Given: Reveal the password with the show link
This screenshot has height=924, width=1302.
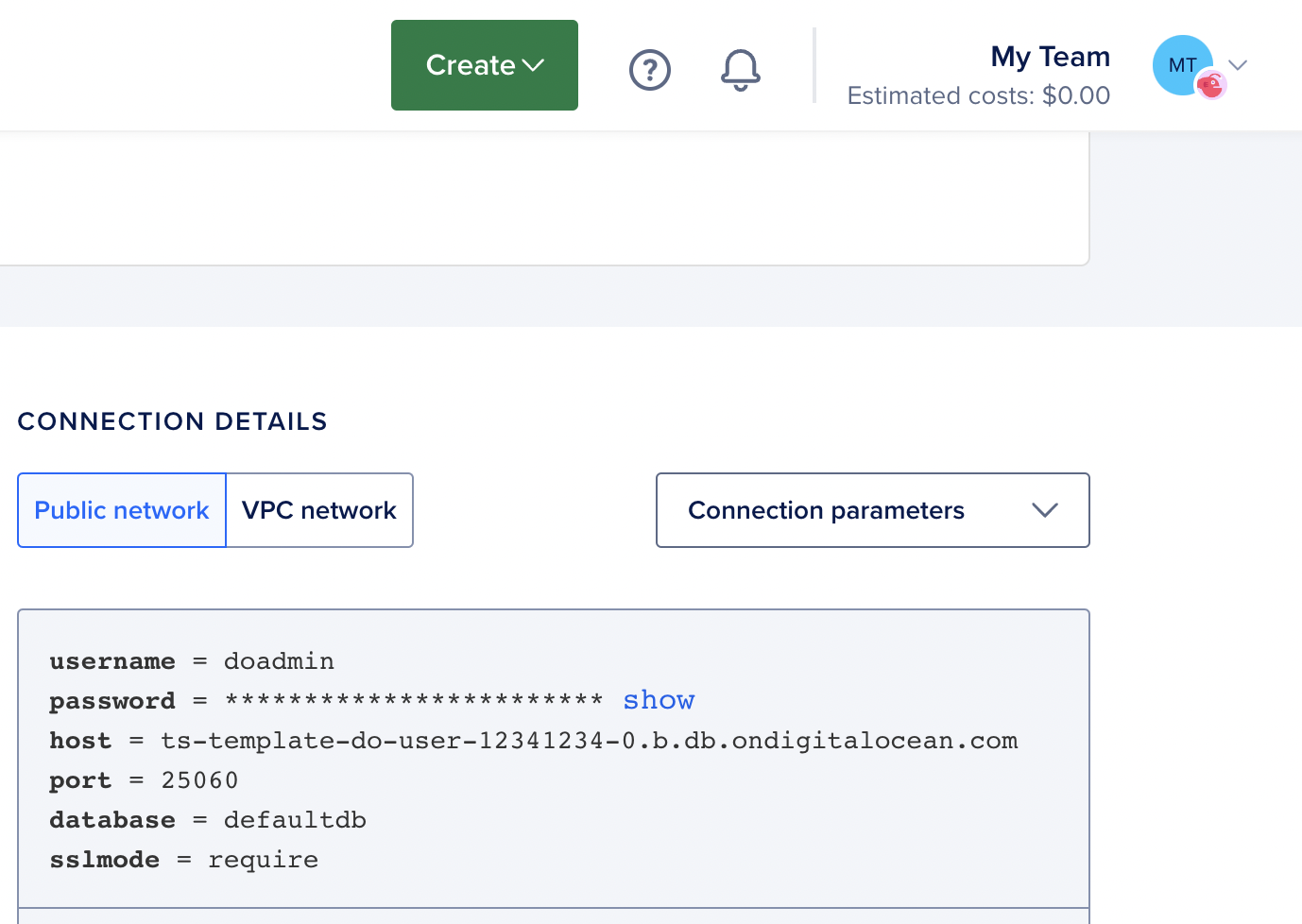Looking at the screenshot, I should coord(659,700).
